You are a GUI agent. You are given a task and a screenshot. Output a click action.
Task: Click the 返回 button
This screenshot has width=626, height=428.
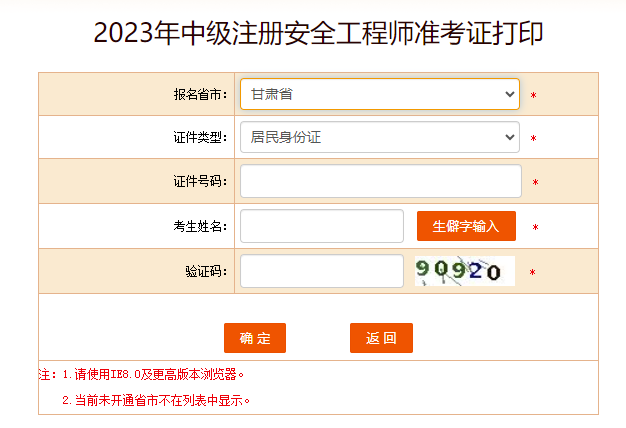pos(381,338)
